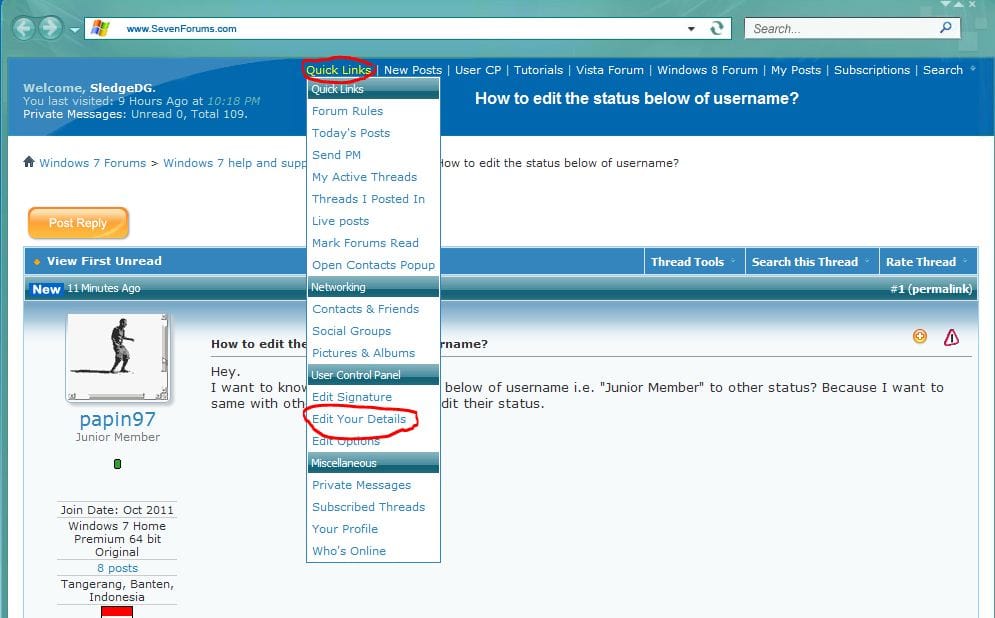
Task: Click the red report post triangle icon
Action: pos(951,338)
